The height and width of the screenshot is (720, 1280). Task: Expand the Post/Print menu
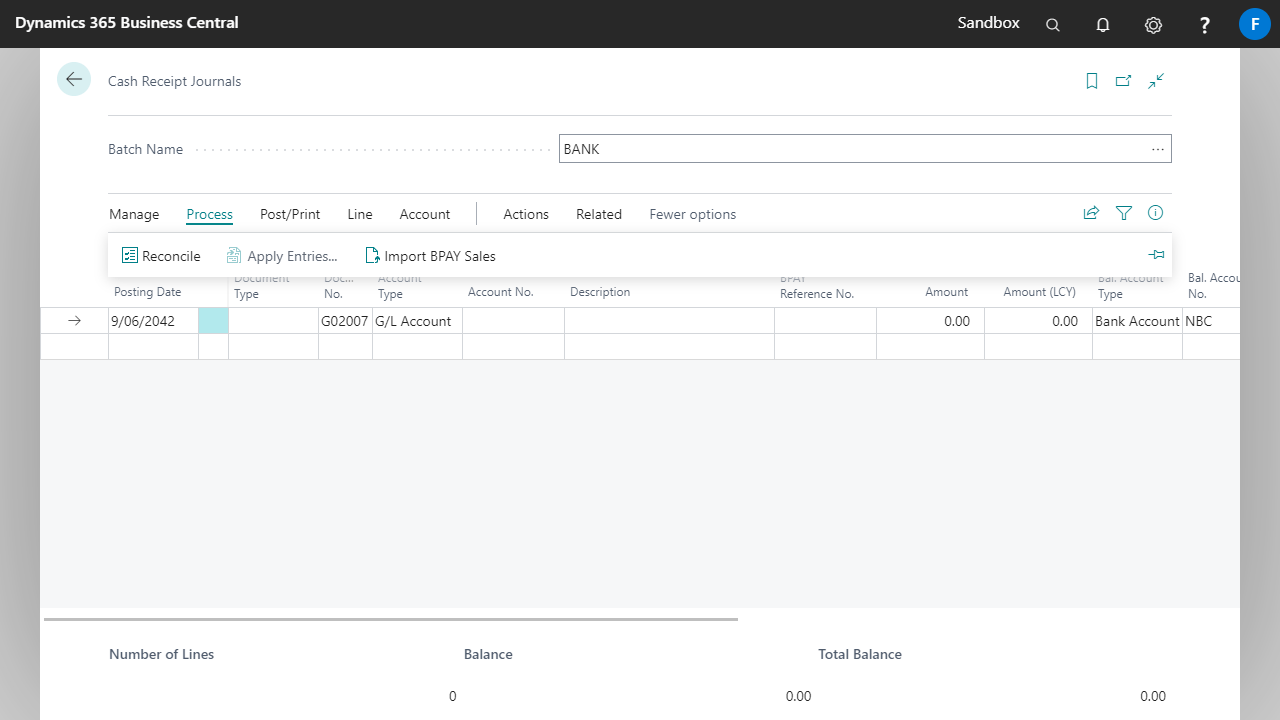290,214
